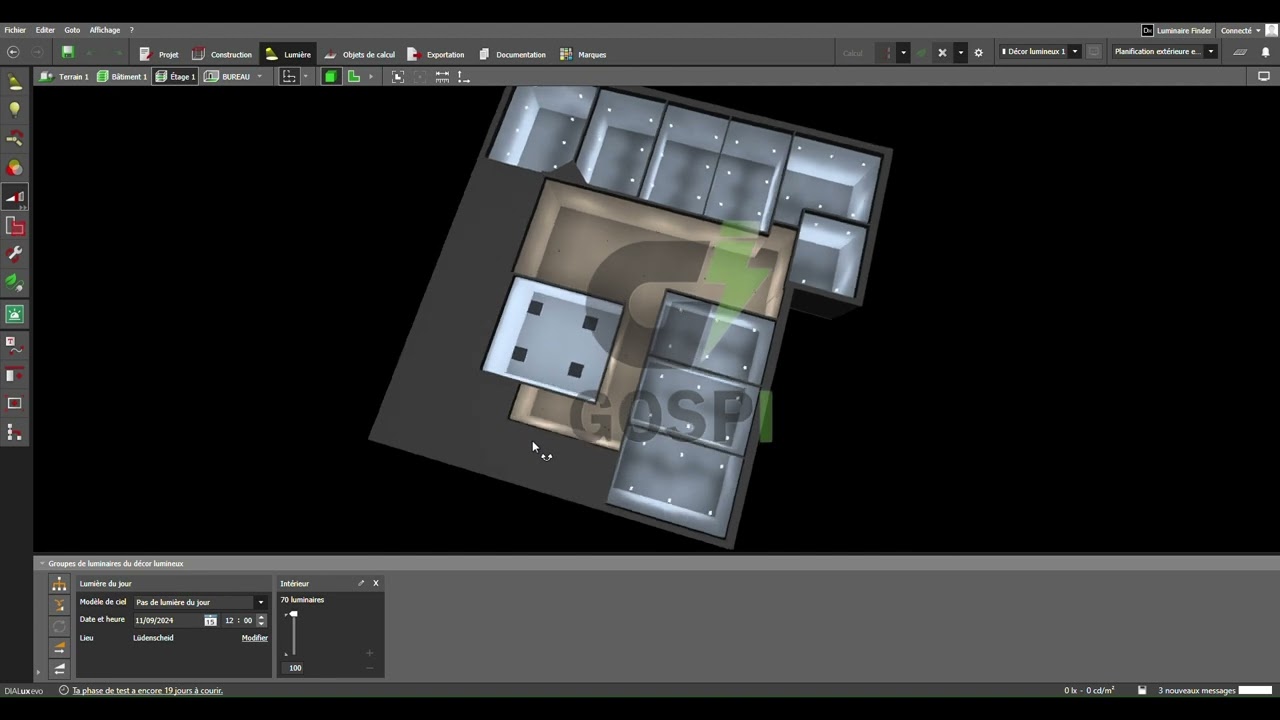Screen dimensions: 1280x720
Task: Click the Intérieur group dimming slider
Action: tap(293, 634)
